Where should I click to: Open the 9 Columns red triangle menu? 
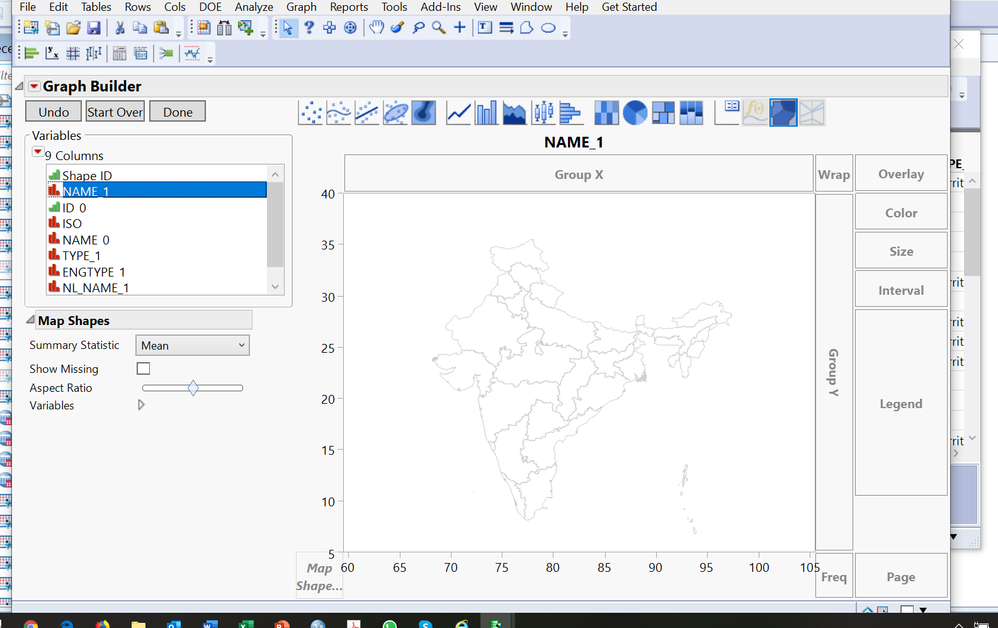pos(38,152)
